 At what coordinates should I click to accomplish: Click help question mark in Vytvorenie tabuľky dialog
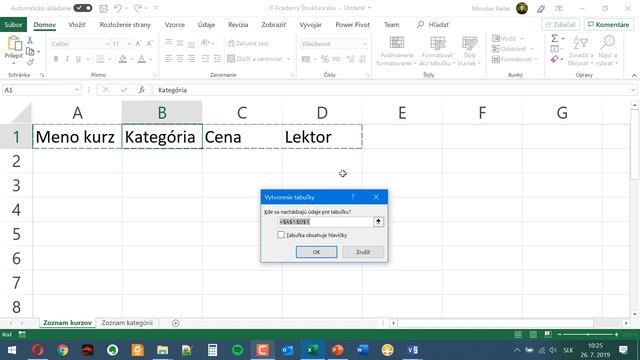click(x=353, y=197)
